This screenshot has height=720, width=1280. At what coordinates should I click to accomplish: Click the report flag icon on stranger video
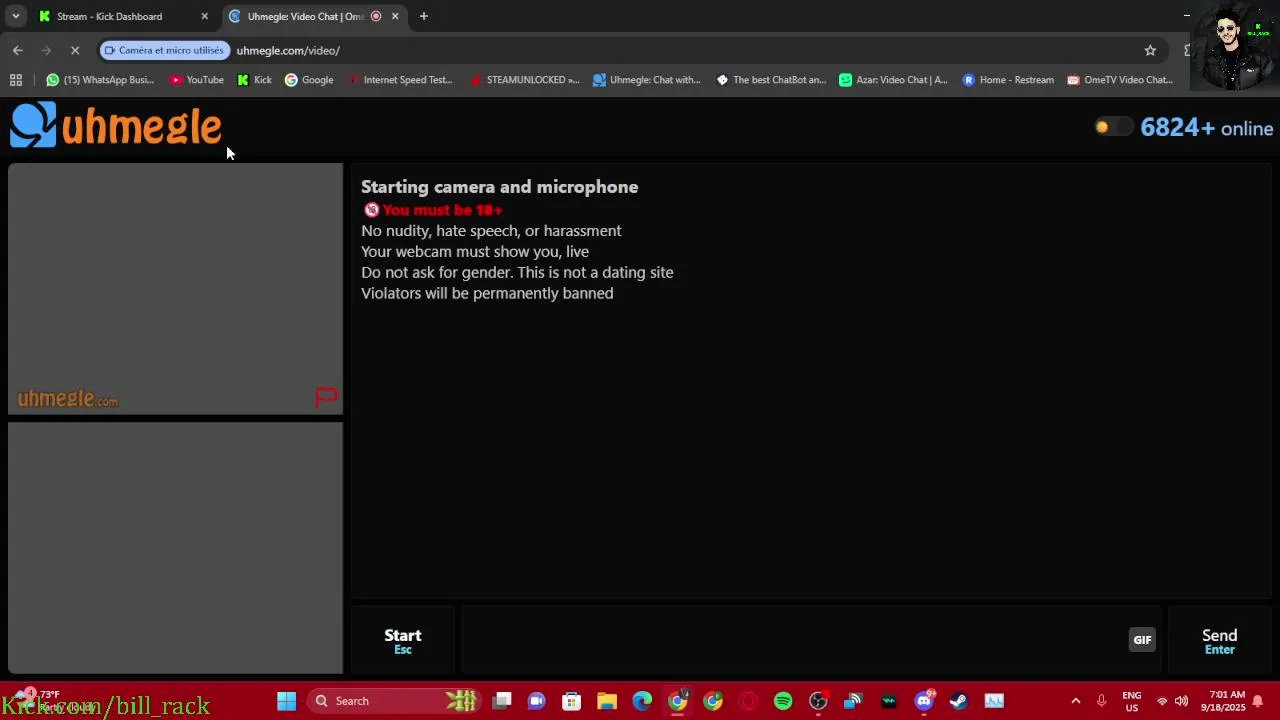click(x=326, y=397)
